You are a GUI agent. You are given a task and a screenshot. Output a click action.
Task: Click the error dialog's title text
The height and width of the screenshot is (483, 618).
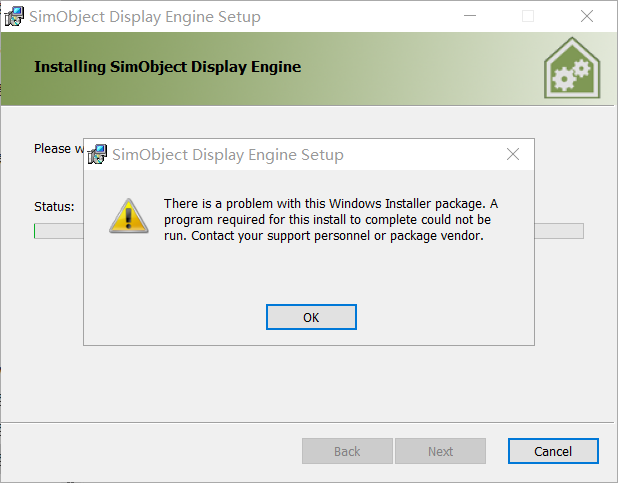(228, 155)
